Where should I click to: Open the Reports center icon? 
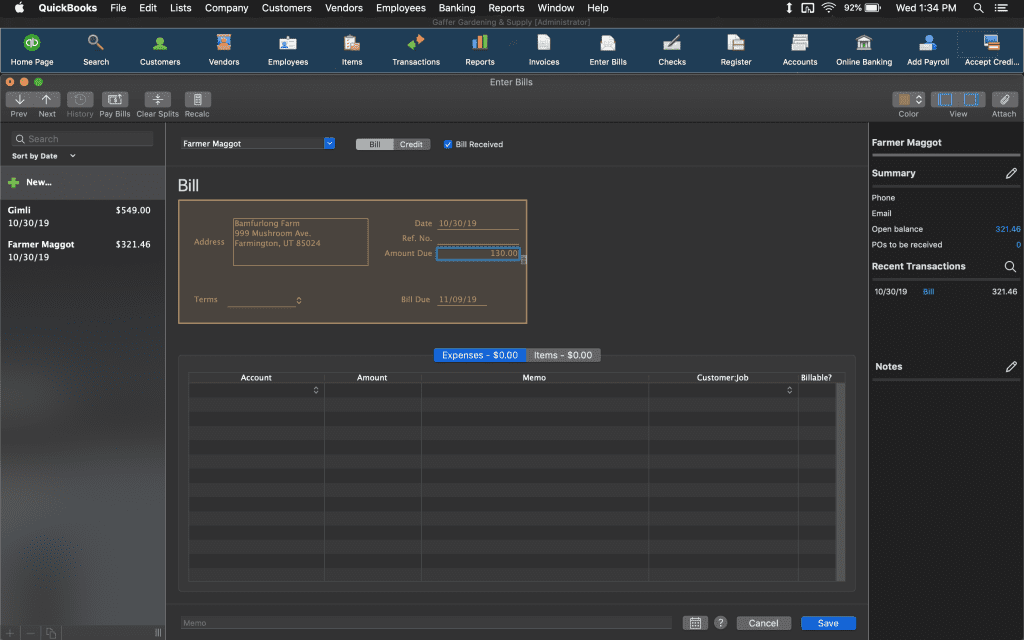[480, 50]
